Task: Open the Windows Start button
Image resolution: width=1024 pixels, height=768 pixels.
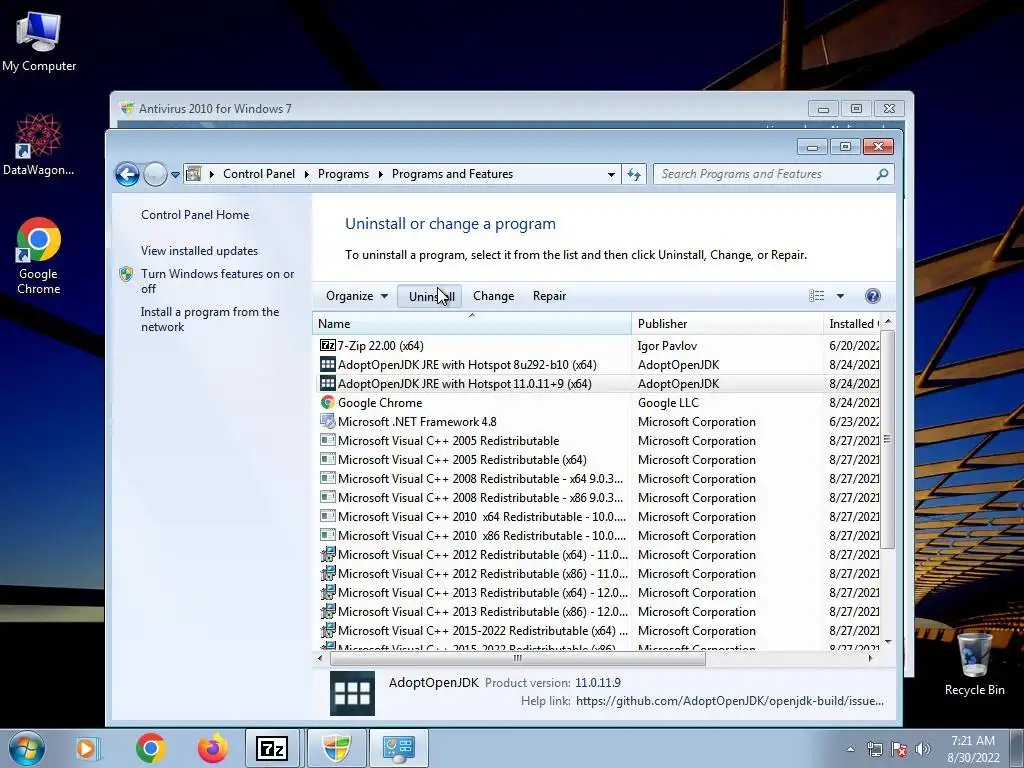Action: point(26,748)
